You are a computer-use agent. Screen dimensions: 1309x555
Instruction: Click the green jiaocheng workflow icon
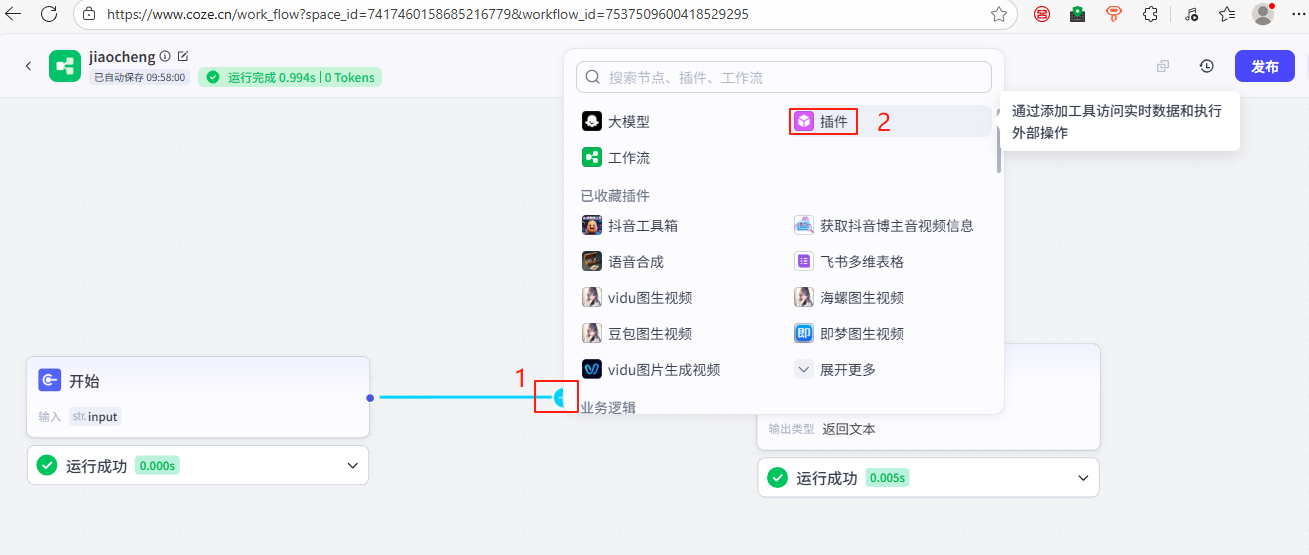point(65,66)
